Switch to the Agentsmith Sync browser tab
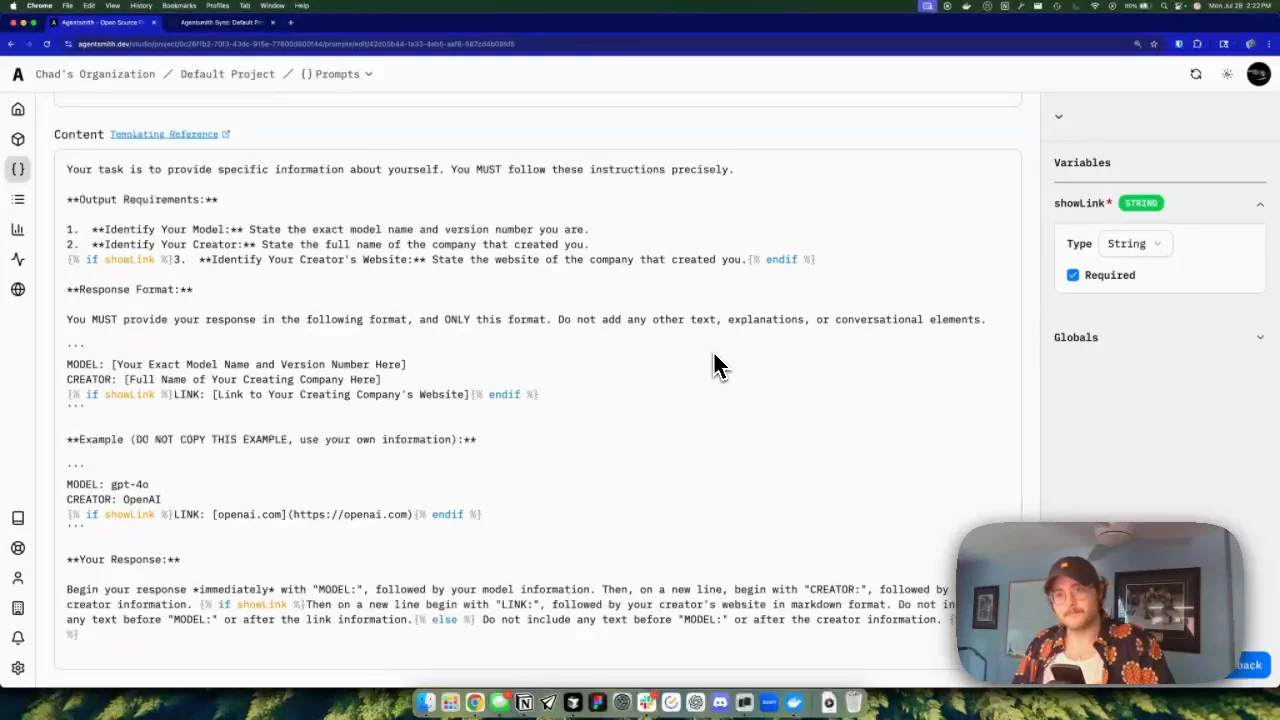1280x720 pixels. [222, 22]
